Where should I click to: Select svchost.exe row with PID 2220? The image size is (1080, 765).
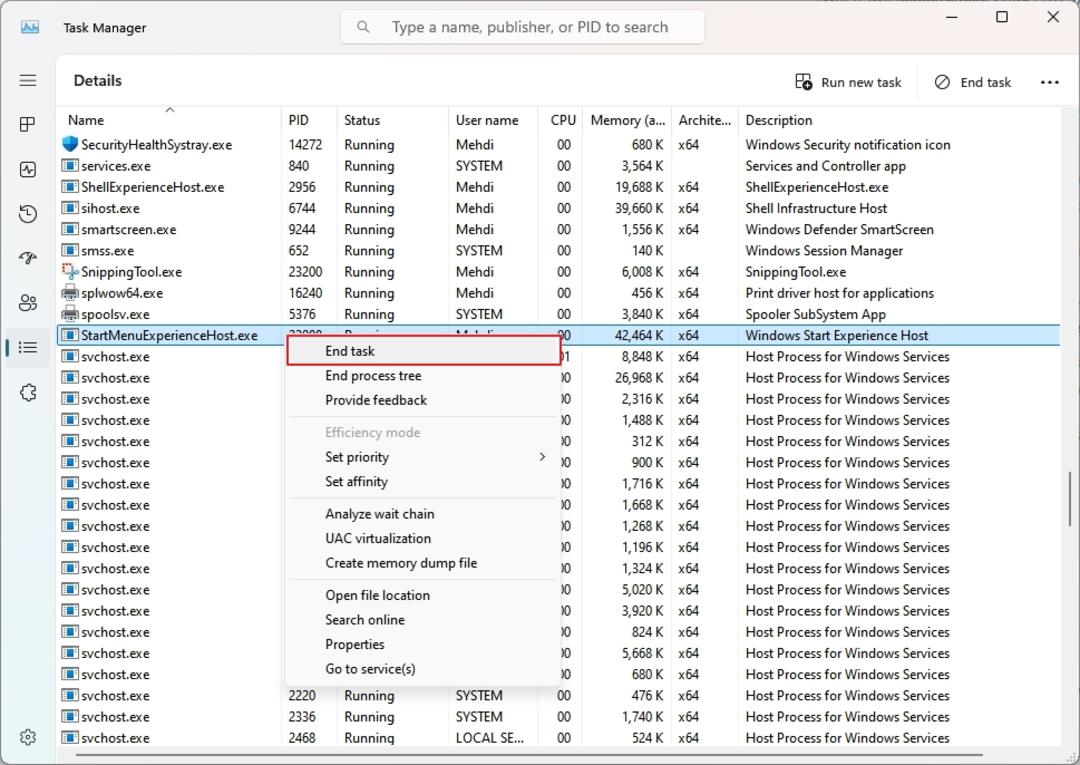pos(558,695)
